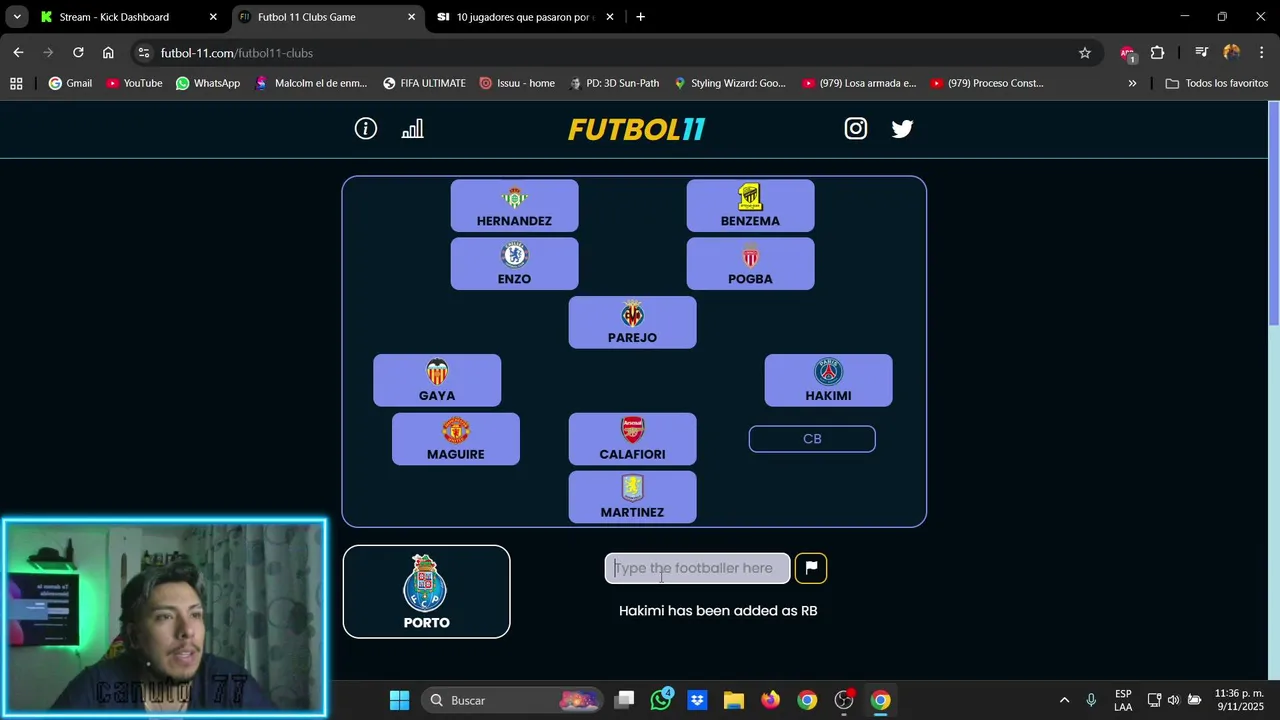Screen dimensions: 1280x720
Task: Open PD: 3D Sun-Path bookmark
Action: pos(614,83)
